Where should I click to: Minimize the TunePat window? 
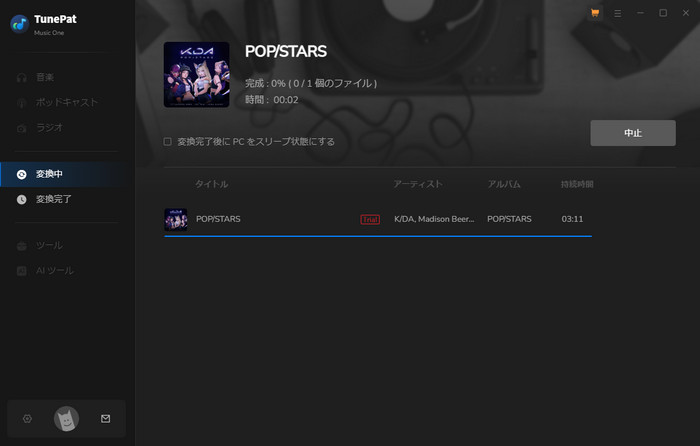coord(641,13)
